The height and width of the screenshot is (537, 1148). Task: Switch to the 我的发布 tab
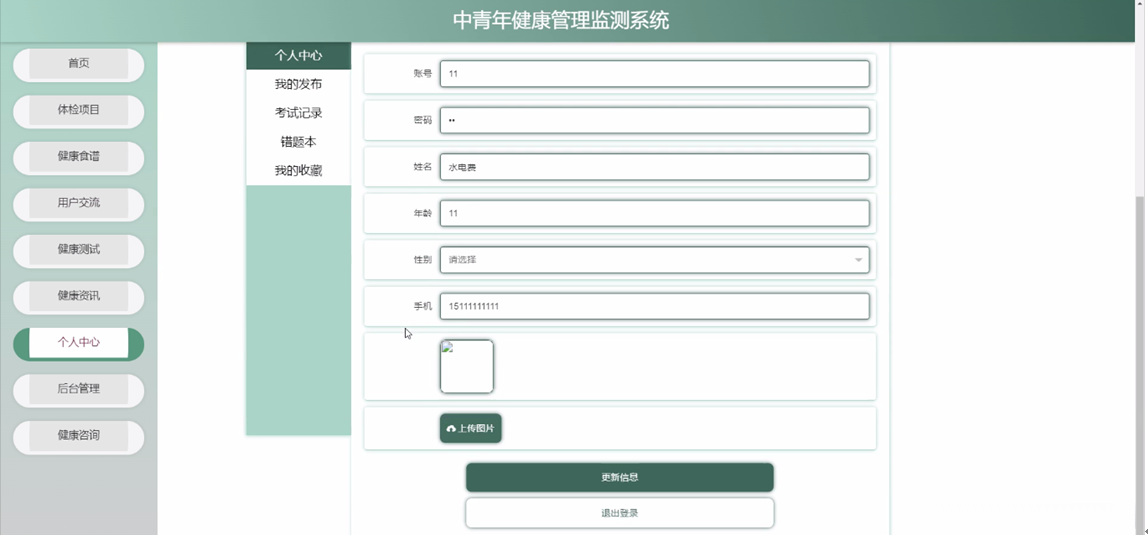299,84
